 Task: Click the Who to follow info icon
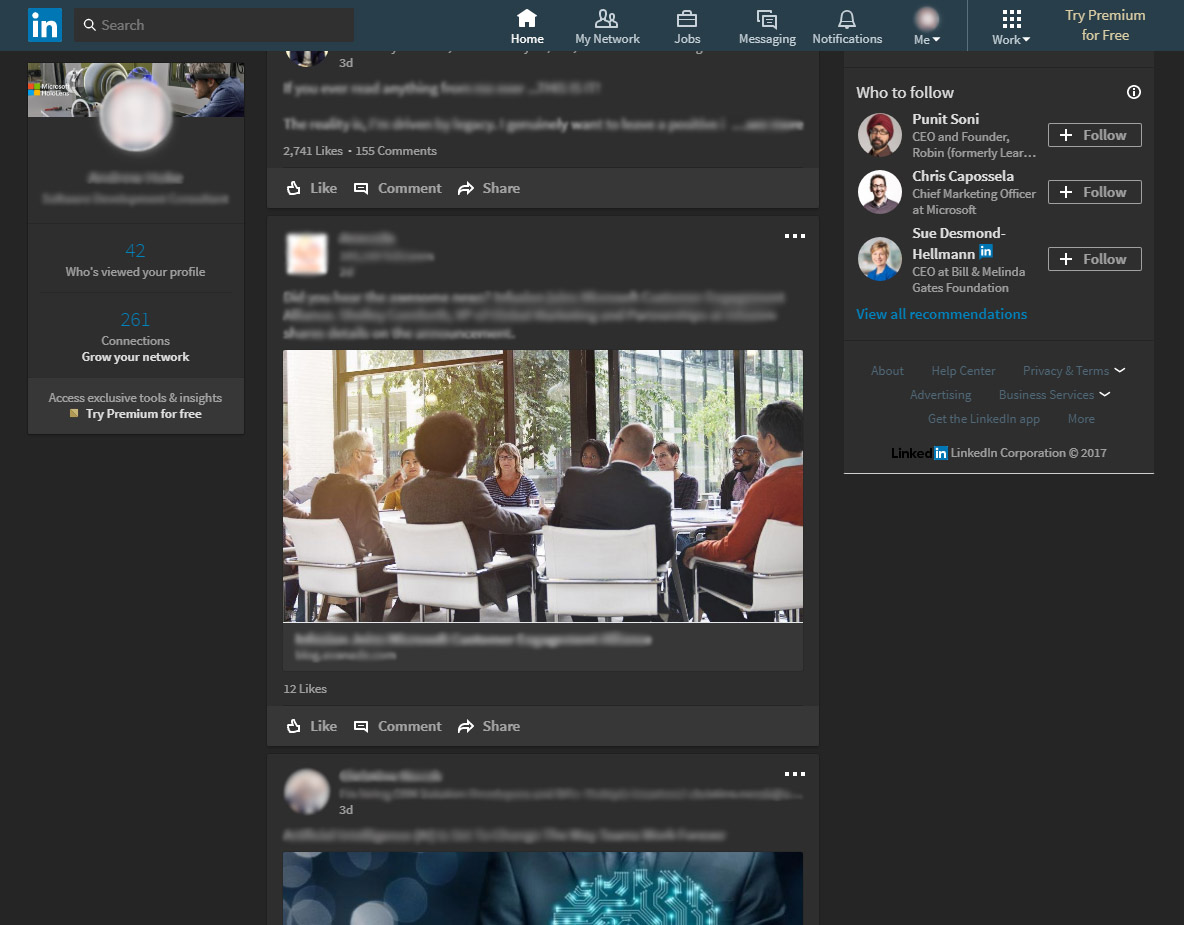click(x=1134, y=92)
